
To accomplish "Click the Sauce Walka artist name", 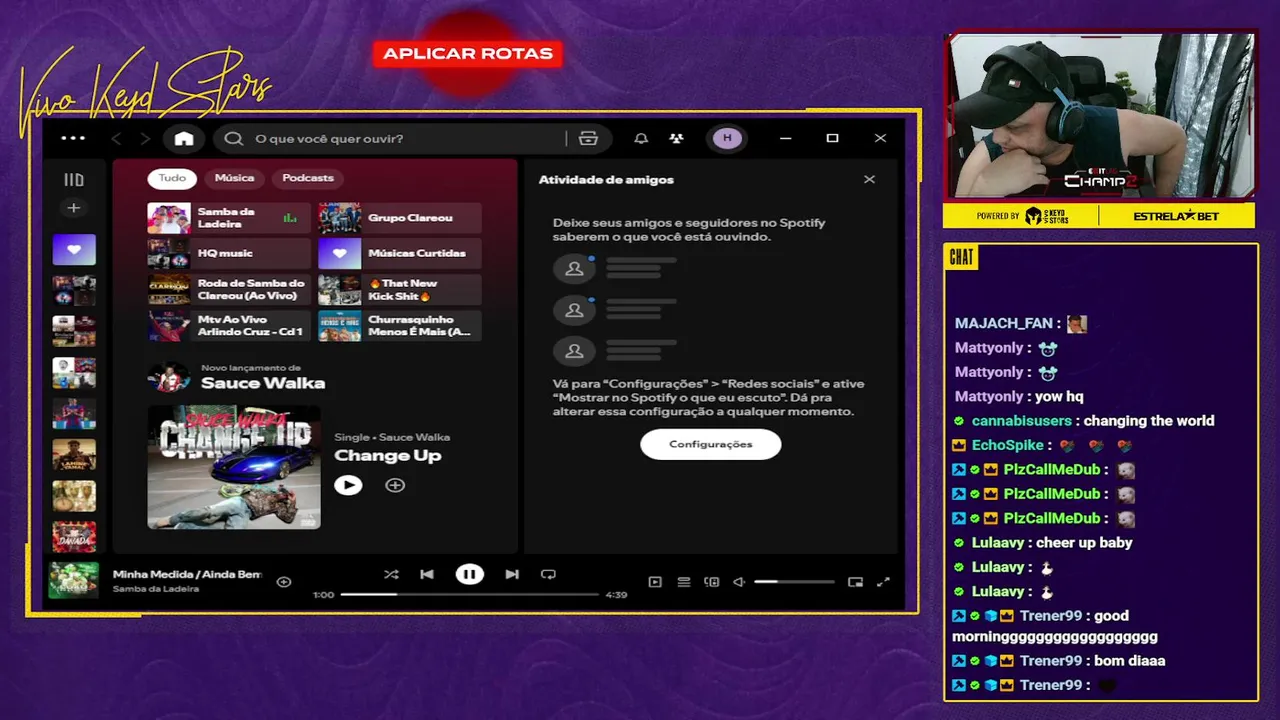I will 263,383.
